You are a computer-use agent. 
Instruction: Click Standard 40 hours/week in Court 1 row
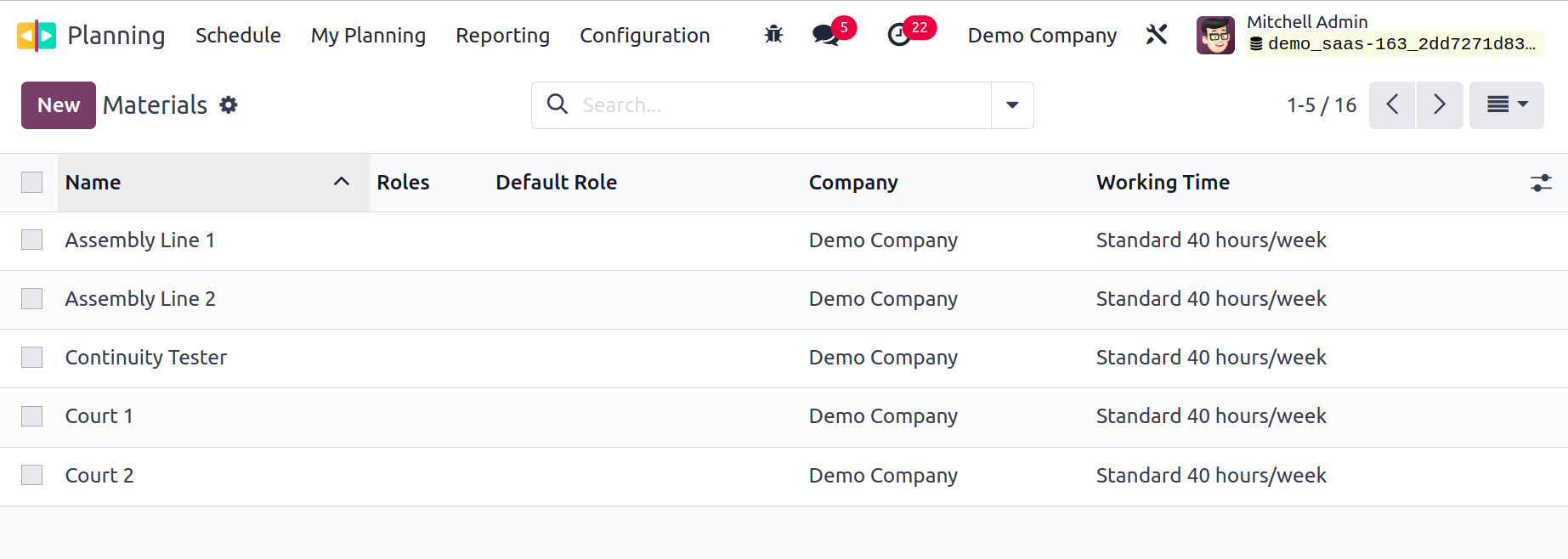(1211, 416)
